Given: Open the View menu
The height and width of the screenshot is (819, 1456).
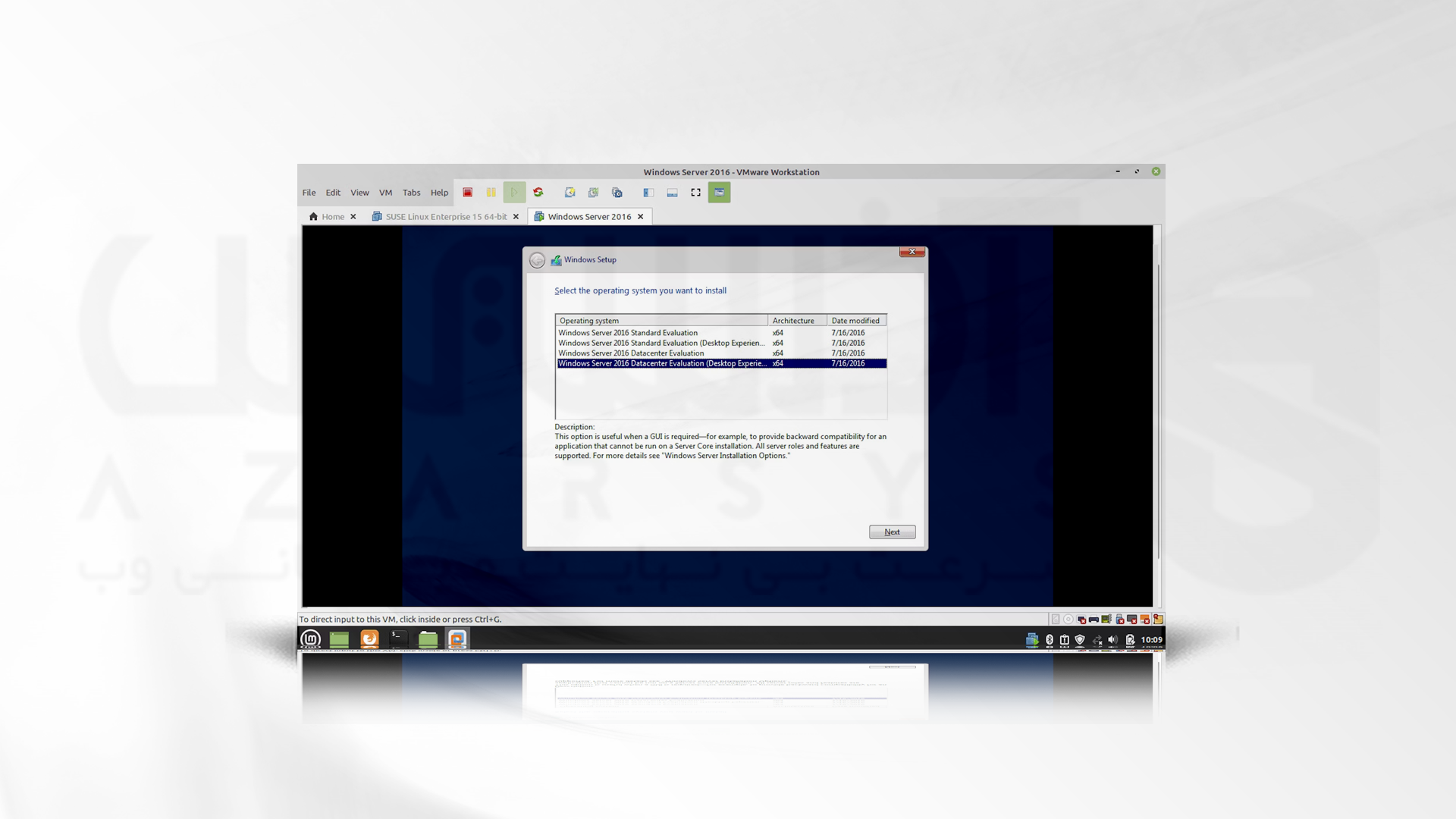Looking at the screenshot, I should click(x=359, y=193).
